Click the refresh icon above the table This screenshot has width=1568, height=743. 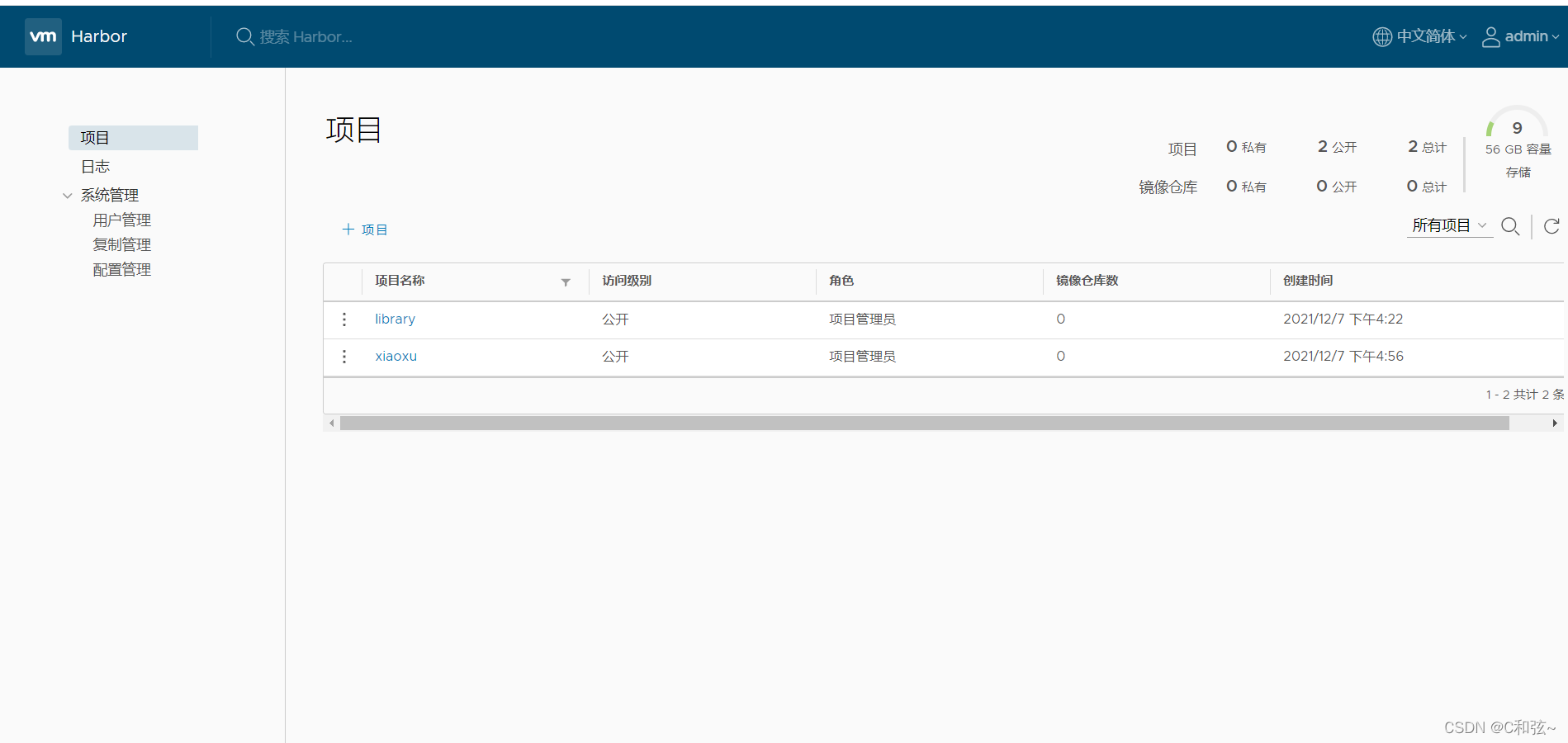pos(1551,226)
